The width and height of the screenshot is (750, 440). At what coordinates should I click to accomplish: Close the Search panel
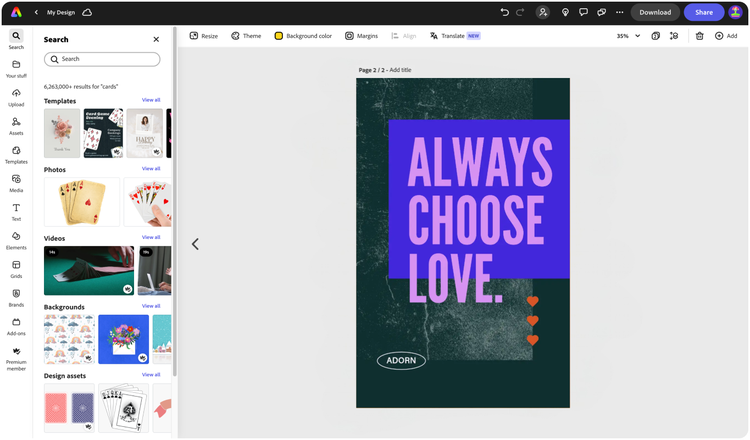[156, 39]
